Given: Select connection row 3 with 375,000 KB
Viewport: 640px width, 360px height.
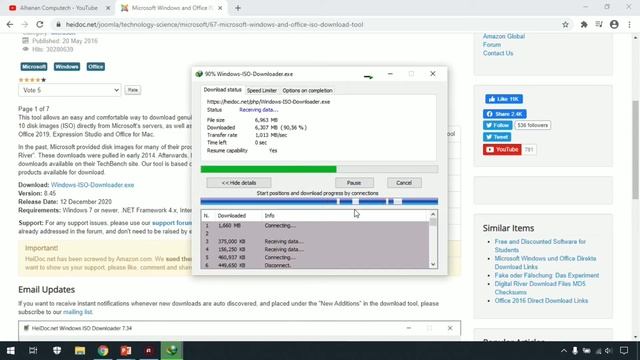Looking at the screenshot, I should [x=315, y=241].
